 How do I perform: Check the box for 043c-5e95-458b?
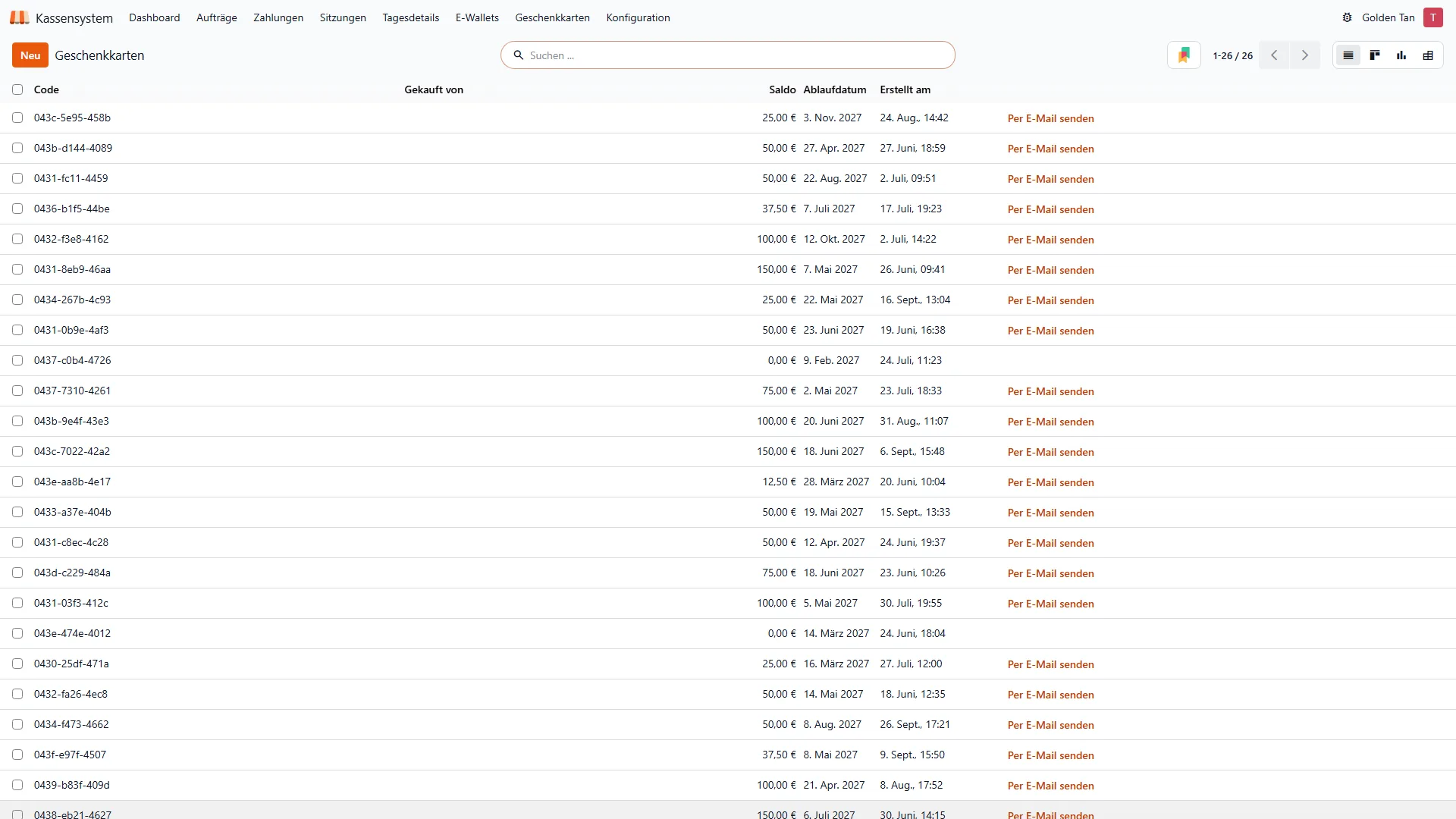(x=17, y=118)
